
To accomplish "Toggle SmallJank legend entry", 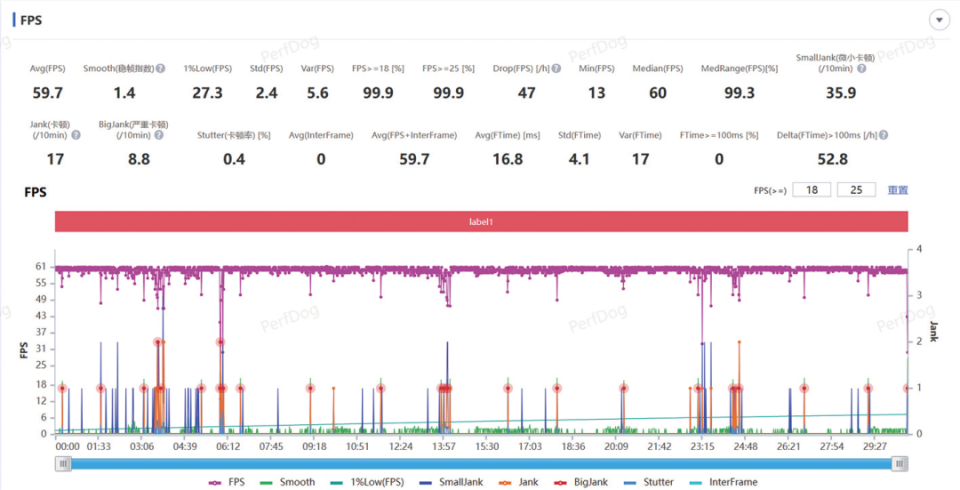I will 451,482.
